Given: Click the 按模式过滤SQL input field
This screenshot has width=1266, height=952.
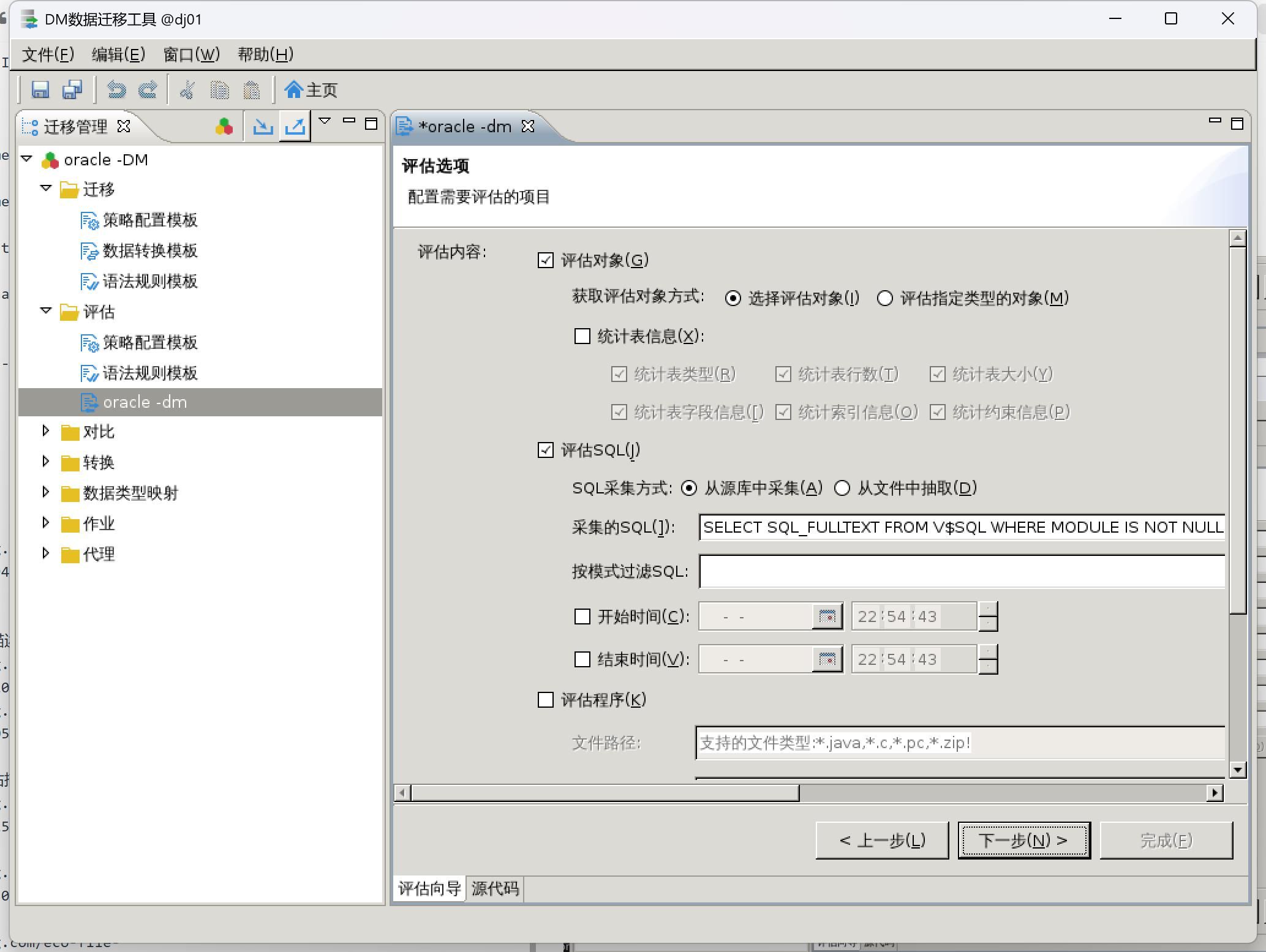Looking at the screenshot, I should coord(961,571).
